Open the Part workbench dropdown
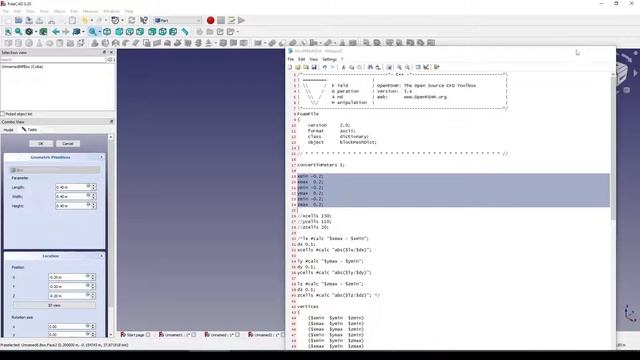Viewport: 640px width, 360px height. point(178,20)
